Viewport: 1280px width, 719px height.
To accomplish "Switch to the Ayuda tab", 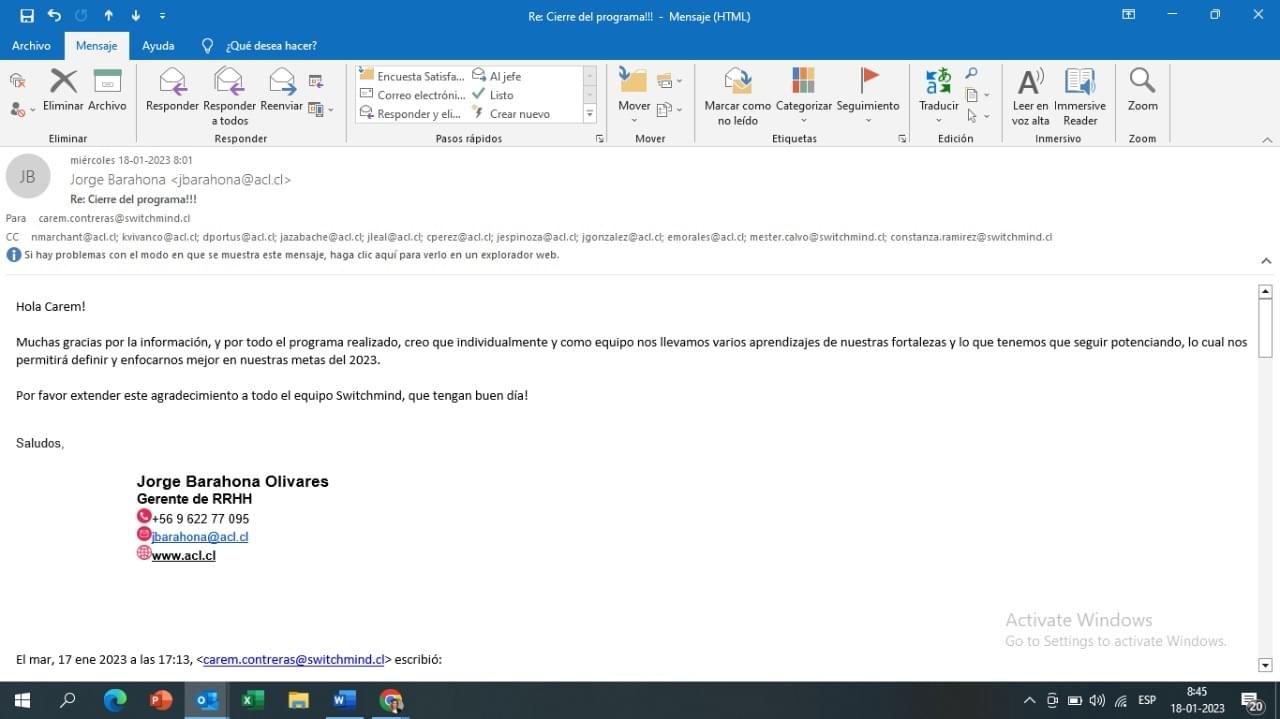I will [158, 46].
